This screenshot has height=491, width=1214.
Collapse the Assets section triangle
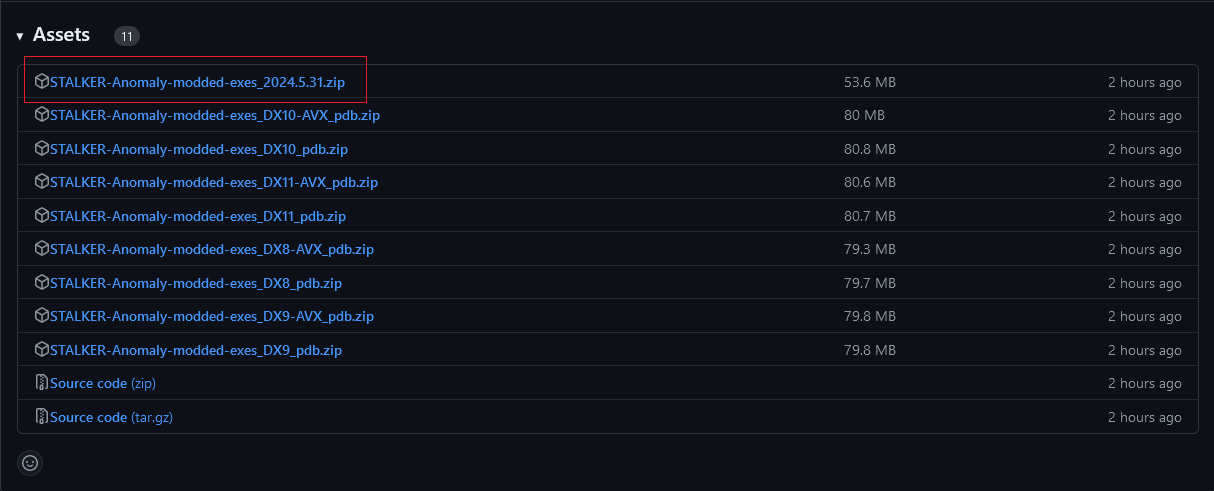(20, 36)
